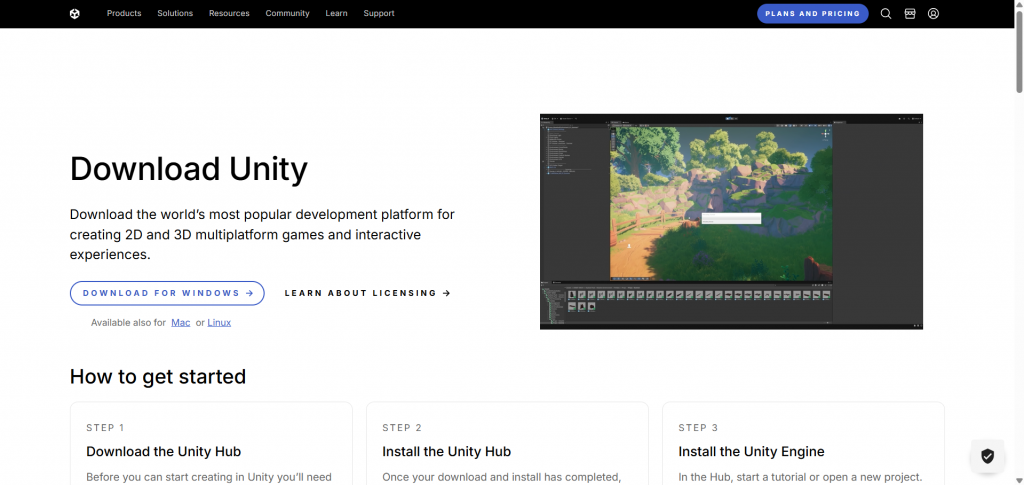Choose the Linux download link
This screenshot has height=485, width=1024.
(219, 322)
